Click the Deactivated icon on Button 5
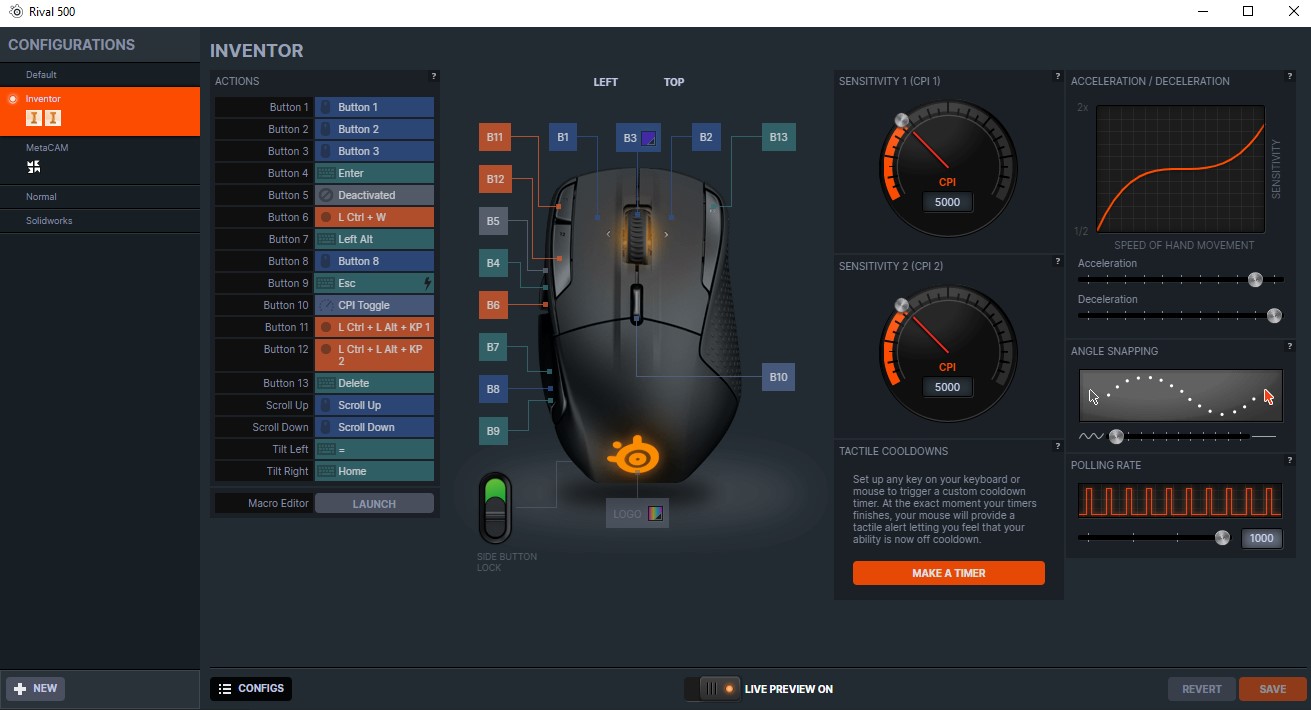Screen dimensions: 1311x710 coord(327,194)
